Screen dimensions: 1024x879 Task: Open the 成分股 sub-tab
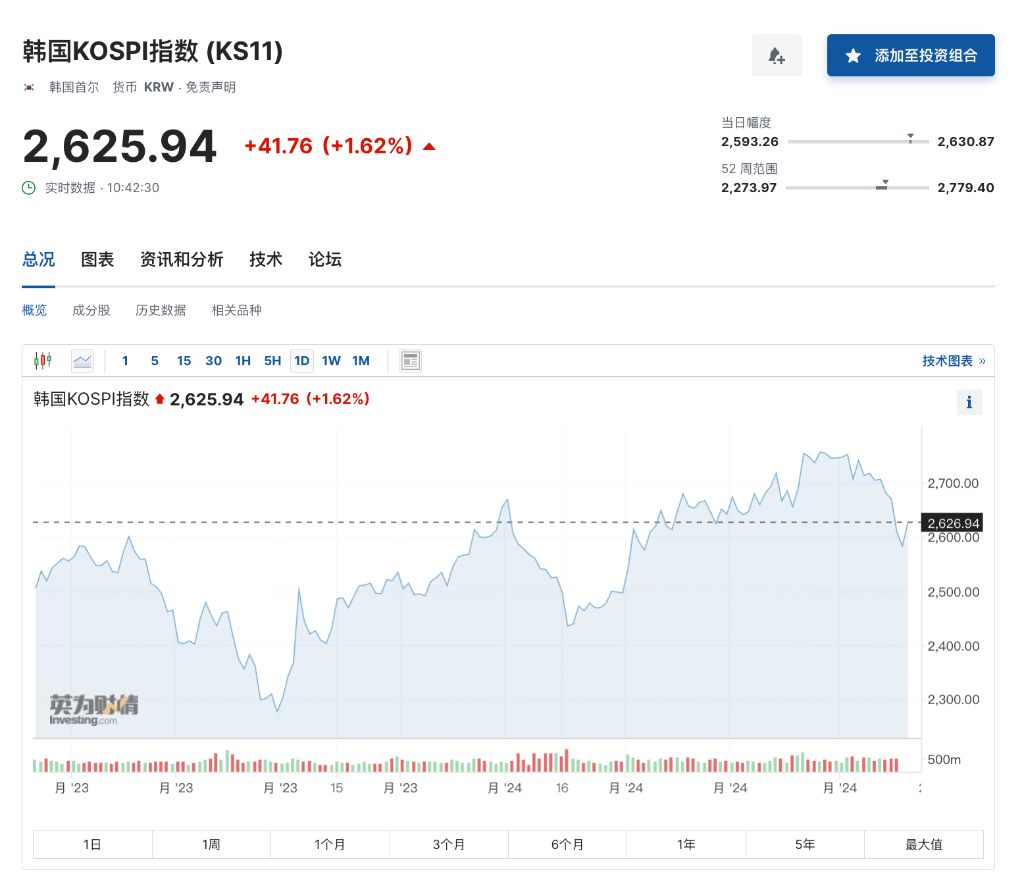point(91,310)
